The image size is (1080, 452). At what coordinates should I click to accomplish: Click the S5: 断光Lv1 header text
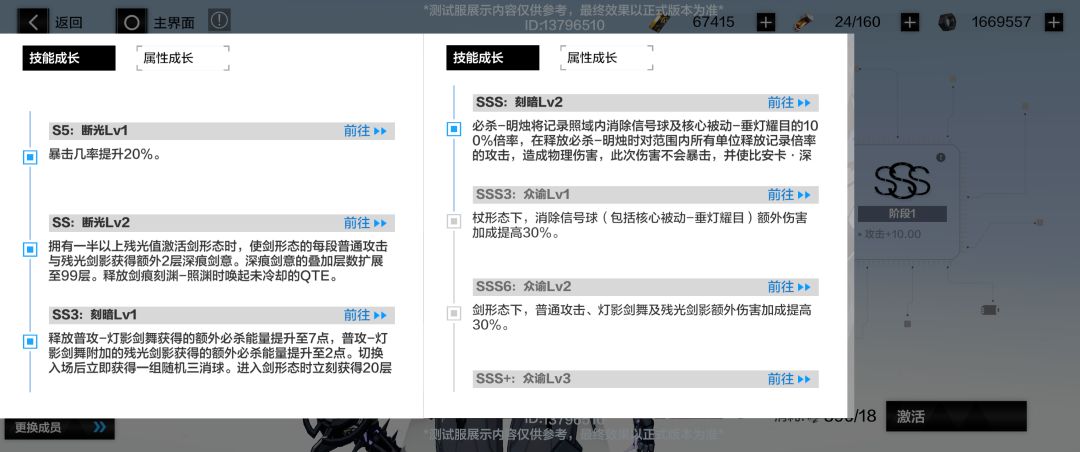click(90, 131)
